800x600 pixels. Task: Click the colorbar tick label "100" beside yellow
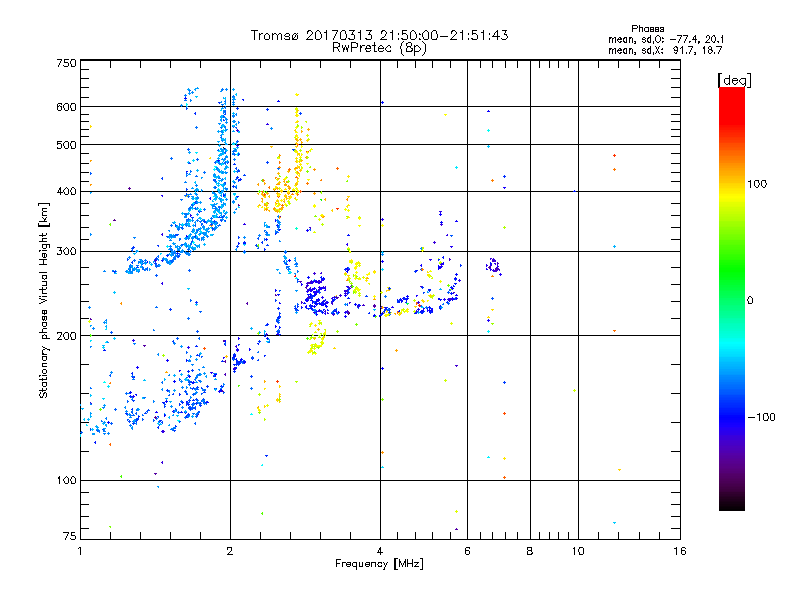(x=757, y=184)
